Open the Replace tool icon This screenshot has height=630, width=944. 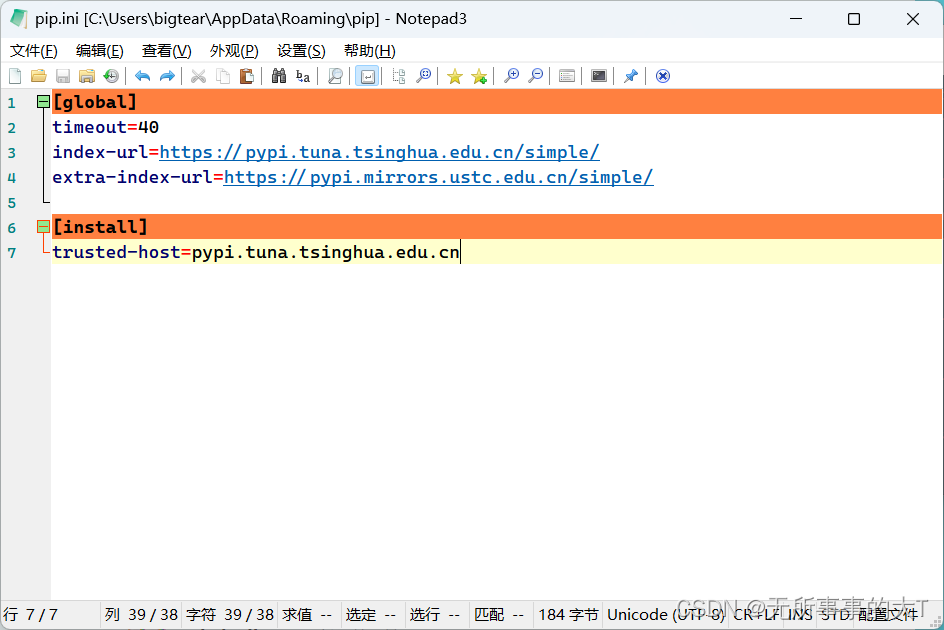(303, 76)
